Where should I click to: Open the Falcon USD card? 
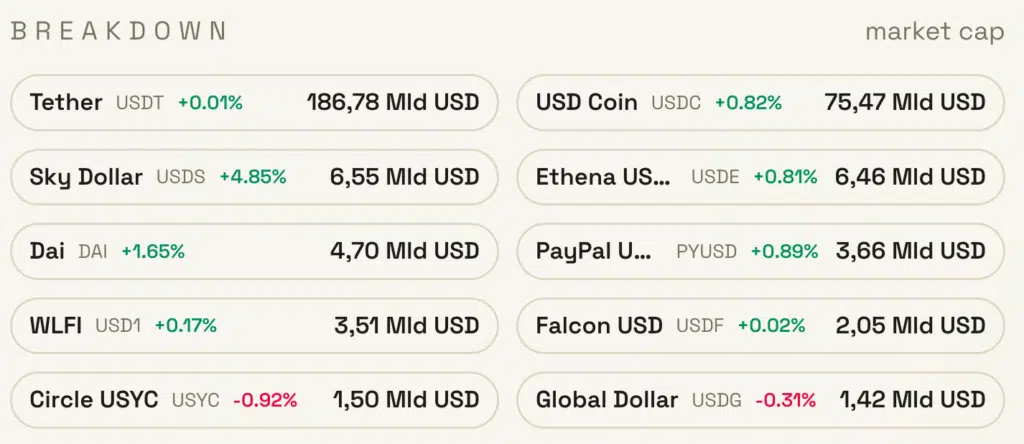(599, 325)
